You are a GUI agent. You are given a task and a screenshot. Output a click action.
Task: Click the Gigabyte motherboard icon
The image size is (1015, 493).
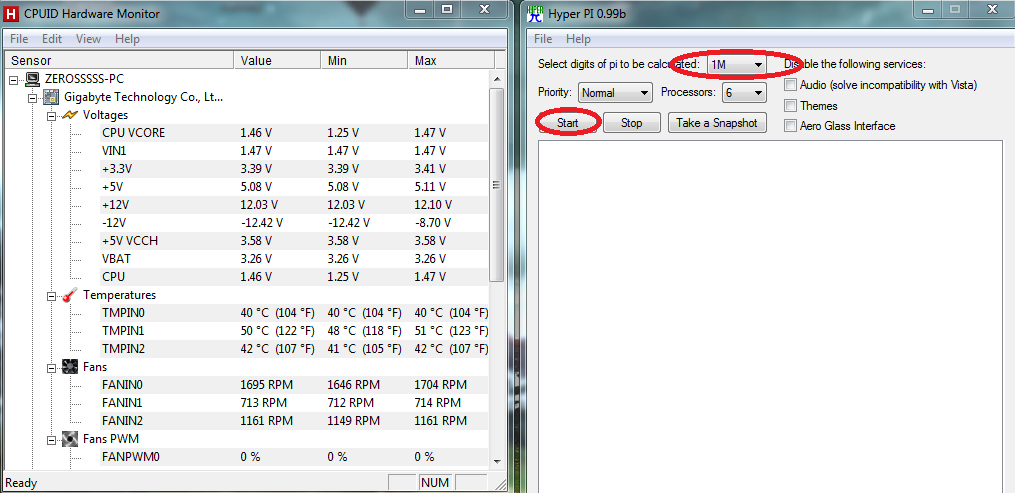(50, 97)
